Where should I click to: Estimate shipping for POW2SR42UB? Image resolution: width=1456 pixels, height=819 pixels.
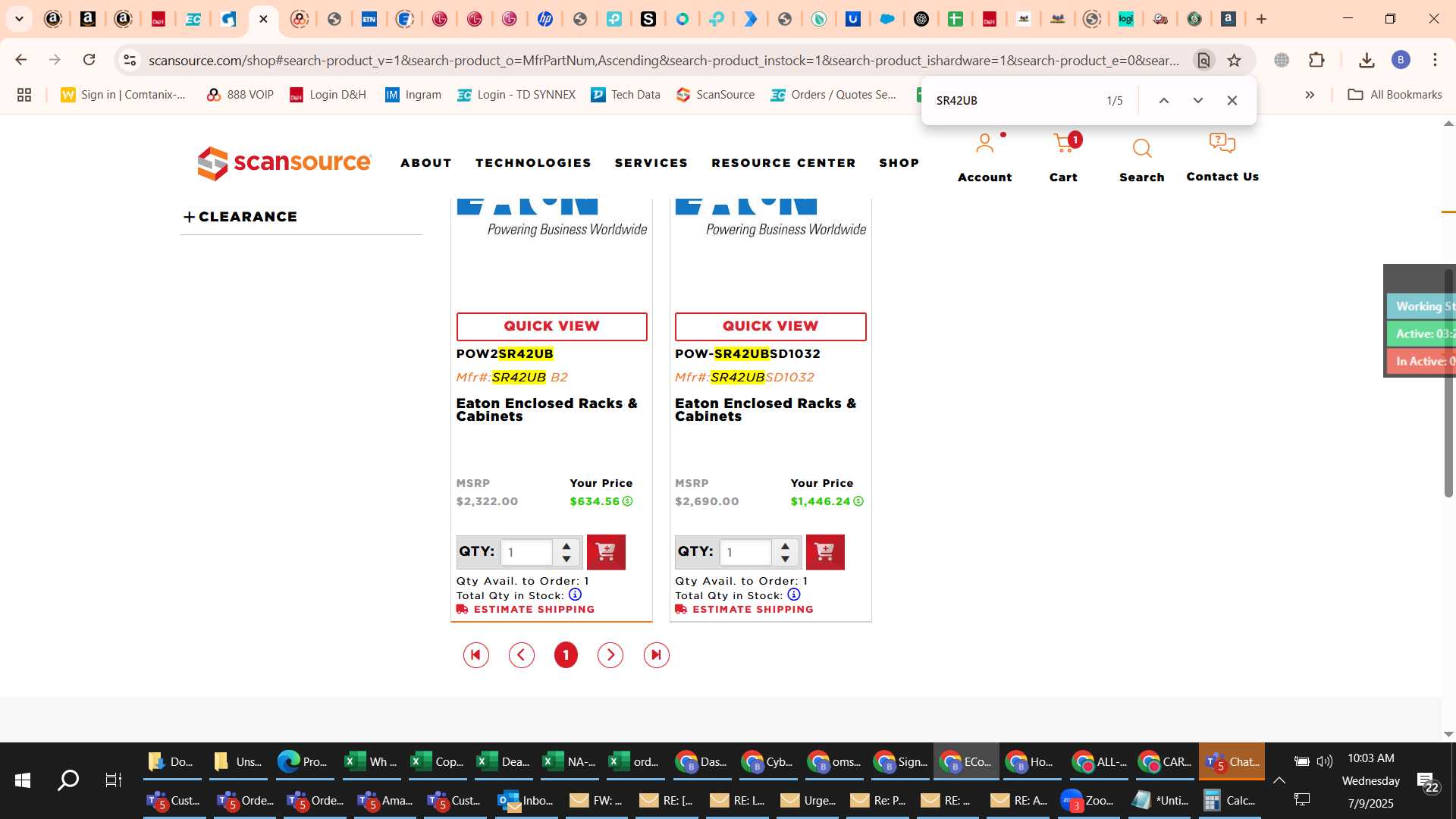click(x=526, y=609)
